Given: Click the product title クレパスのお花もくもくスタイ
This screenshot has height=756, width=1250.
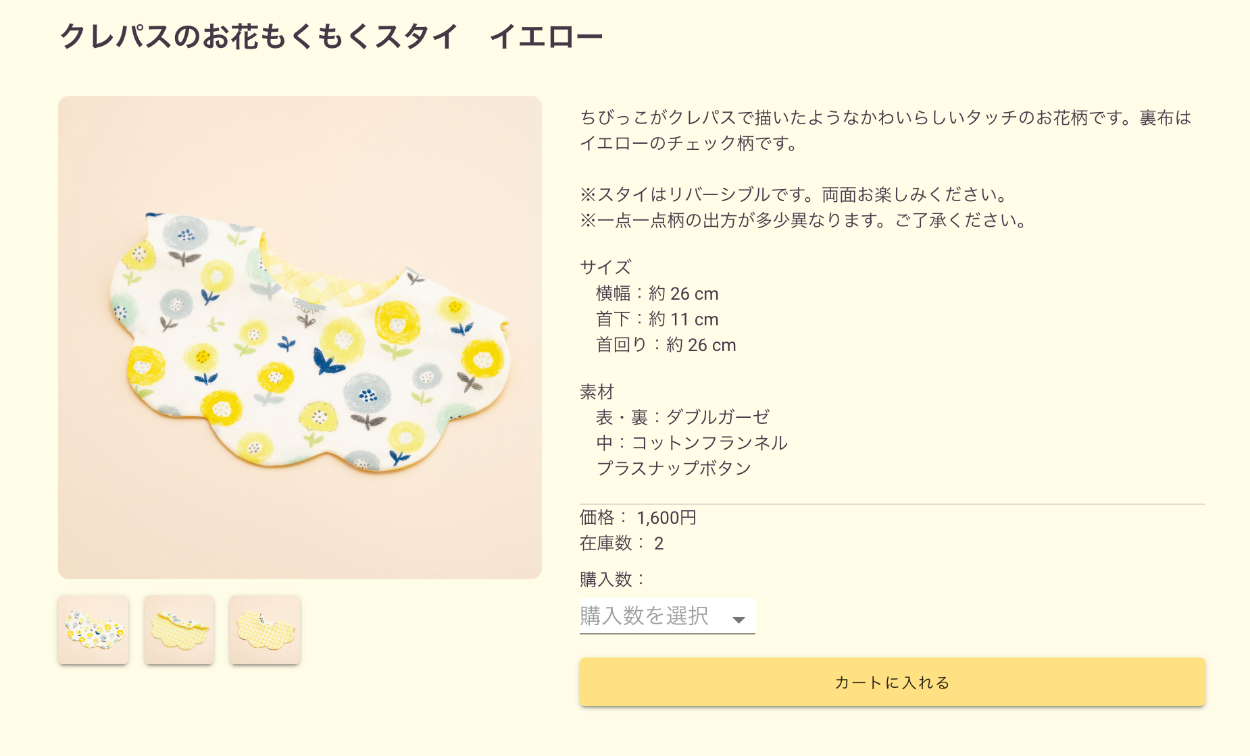Looking at the screenshot, I should (x=331, y=37).
